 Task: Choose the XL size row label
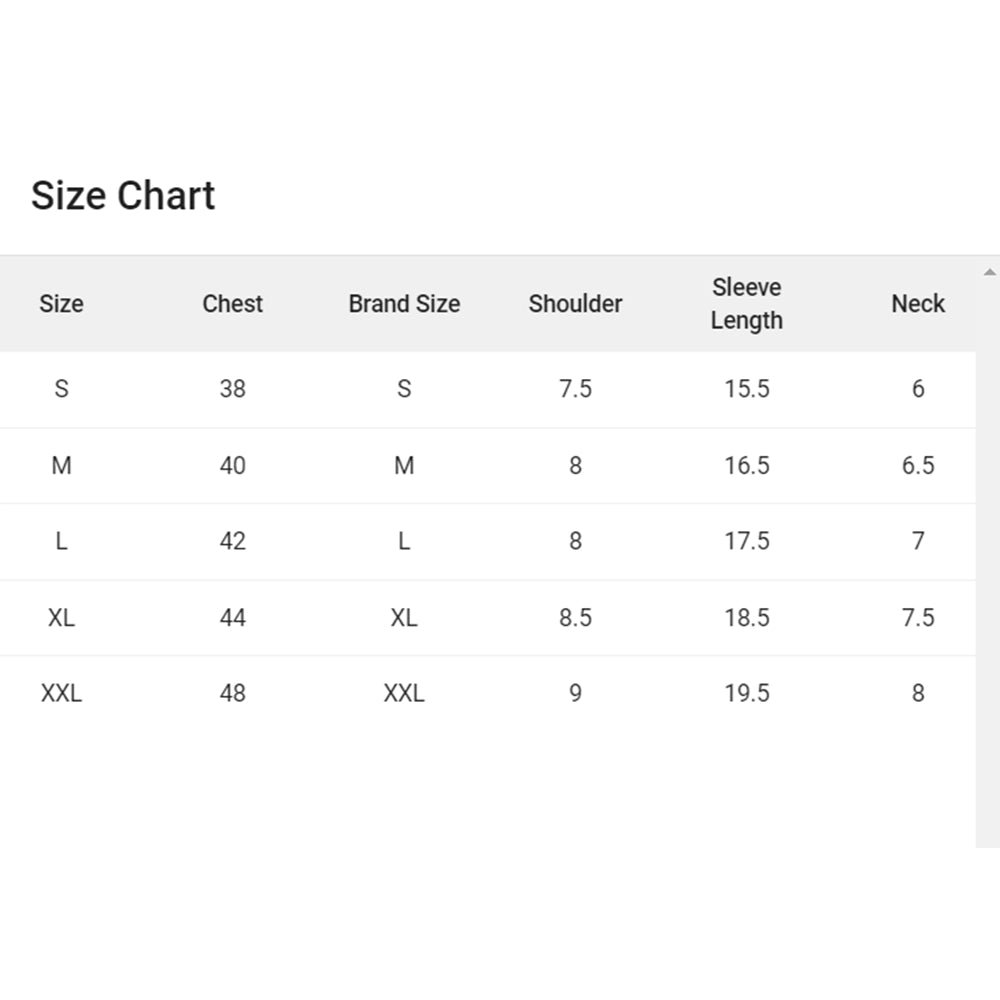[x=61, y=617]
